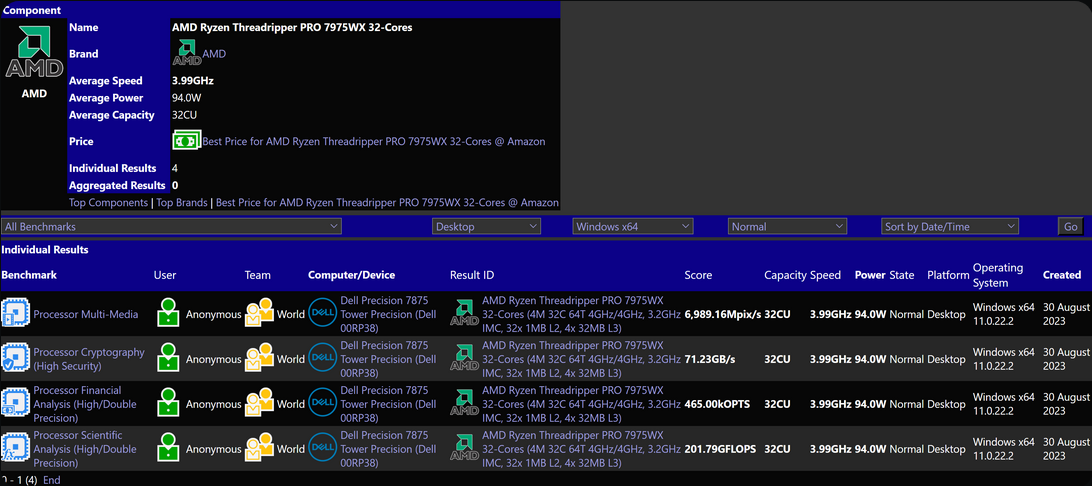This screenshot has width=1092, height=486.
Task: Open Processor Multi-Media benchmark link
Action: pyautogui.click(x=86, y=314)
